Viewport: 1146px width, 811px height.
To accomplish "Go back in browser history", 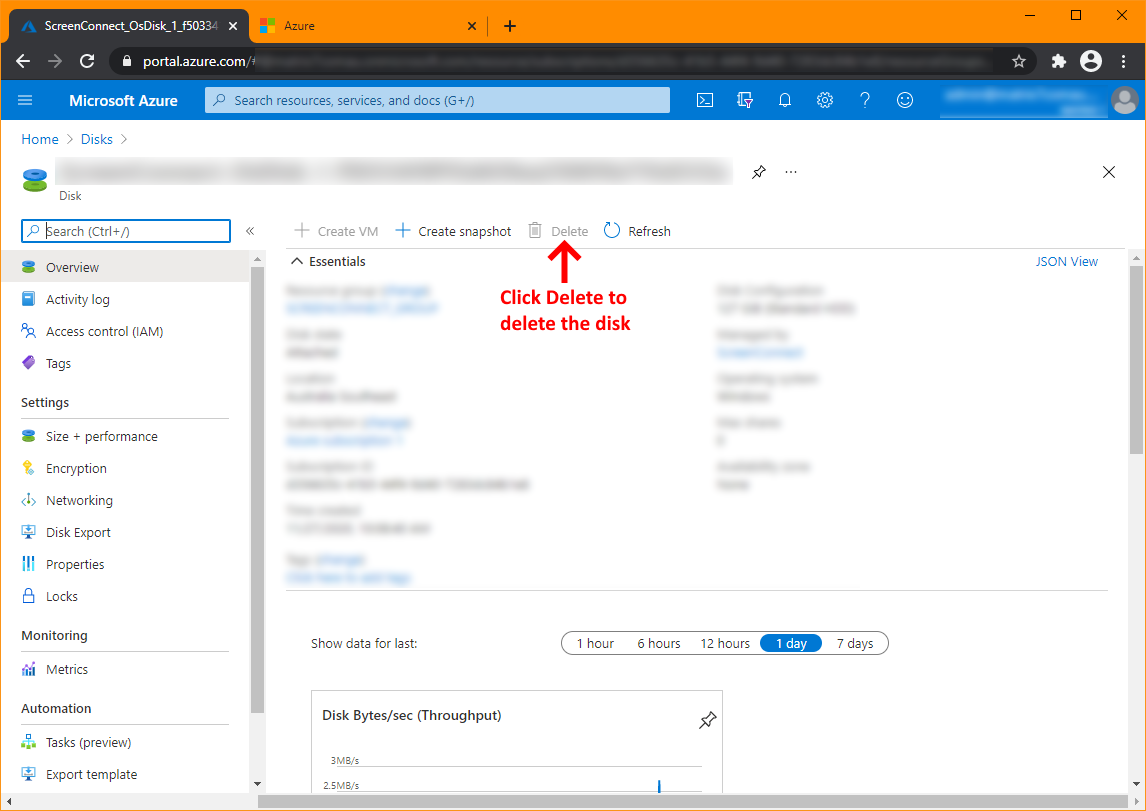I will tap(23, 61).
